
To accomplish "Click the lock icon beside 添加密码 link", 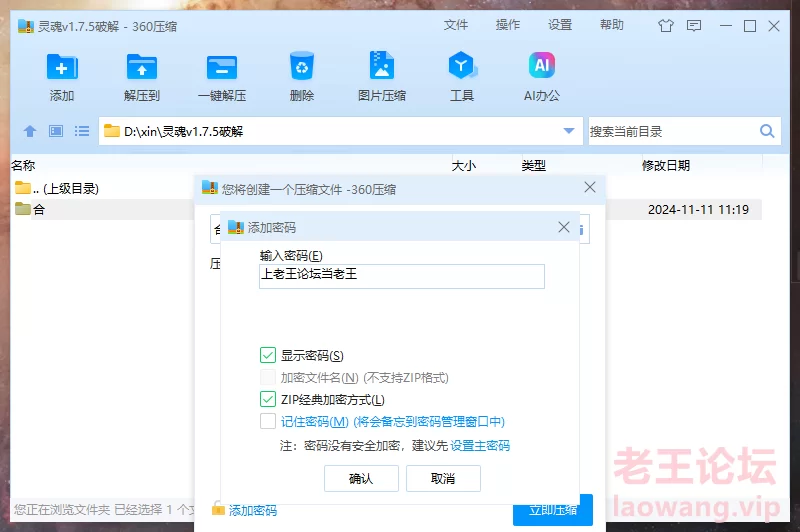I will [218, 508].
